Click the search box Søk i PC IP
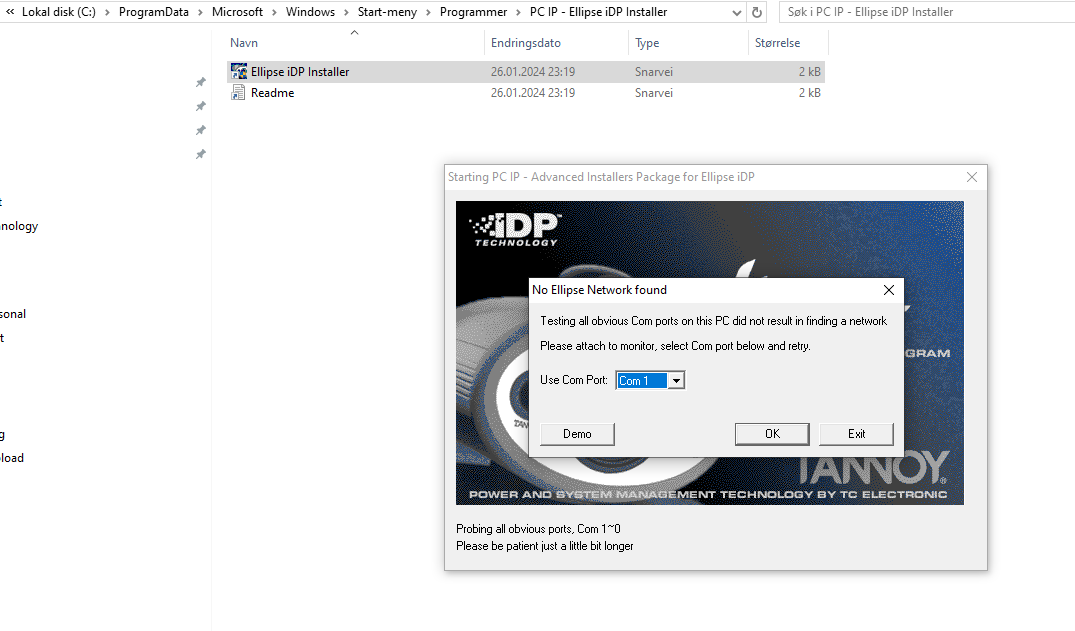The width and height of the screenshot is (1075, 631). pyautogui.click(x=927, y=12)
